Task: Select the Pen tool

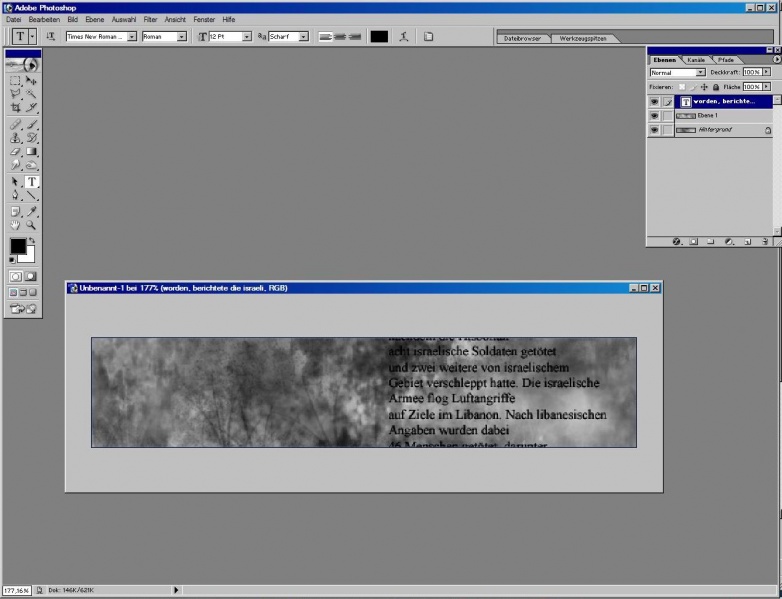Action: point(15,196)
